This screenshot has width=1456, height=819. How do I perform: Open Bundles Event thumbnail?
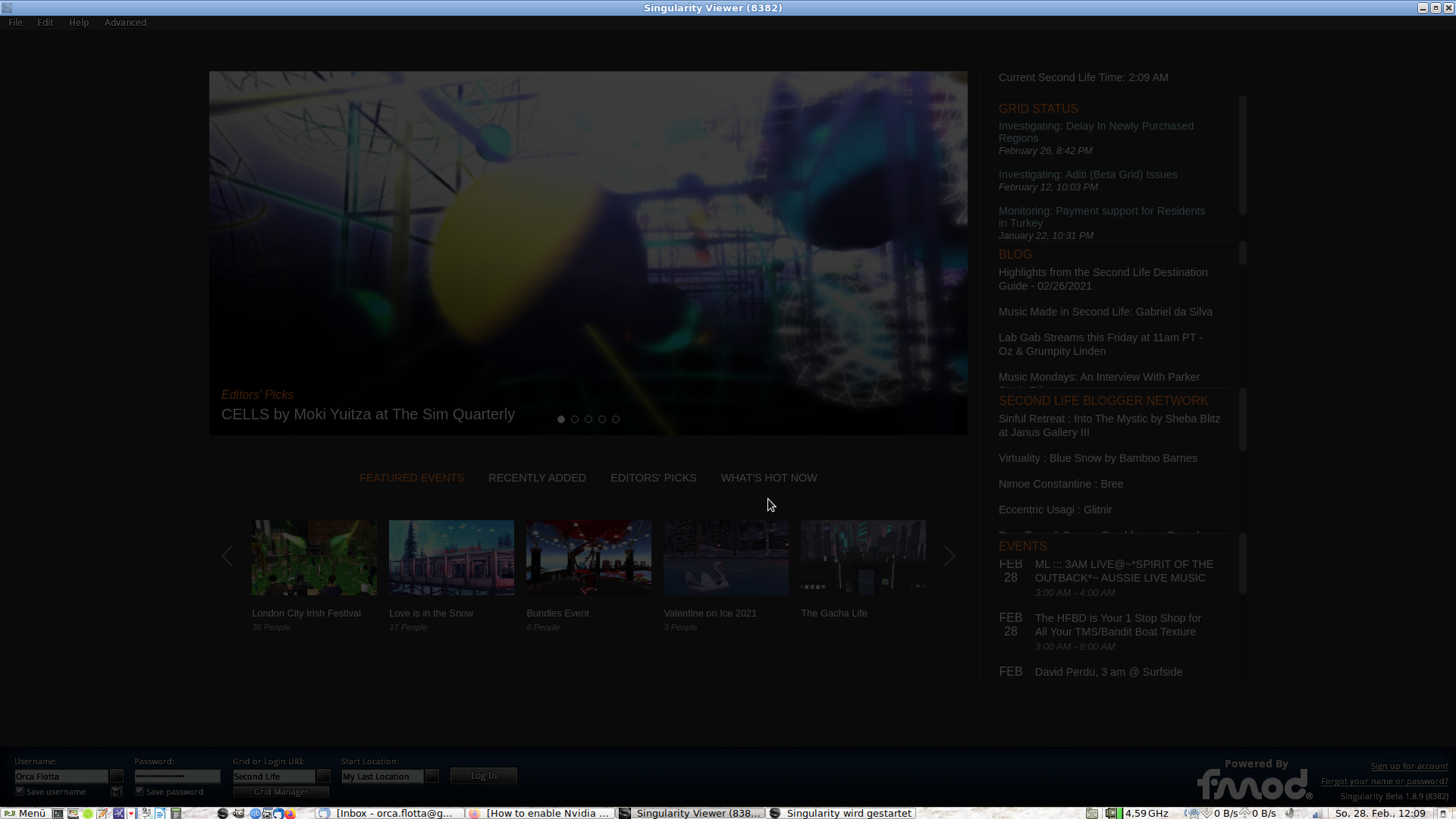click(588, 557)
